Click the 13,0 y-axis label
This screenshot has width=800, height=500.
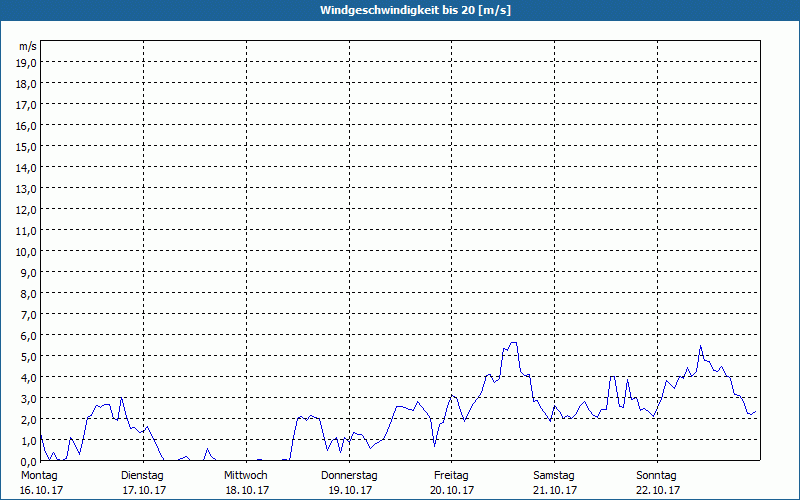[x=26, y=189]
